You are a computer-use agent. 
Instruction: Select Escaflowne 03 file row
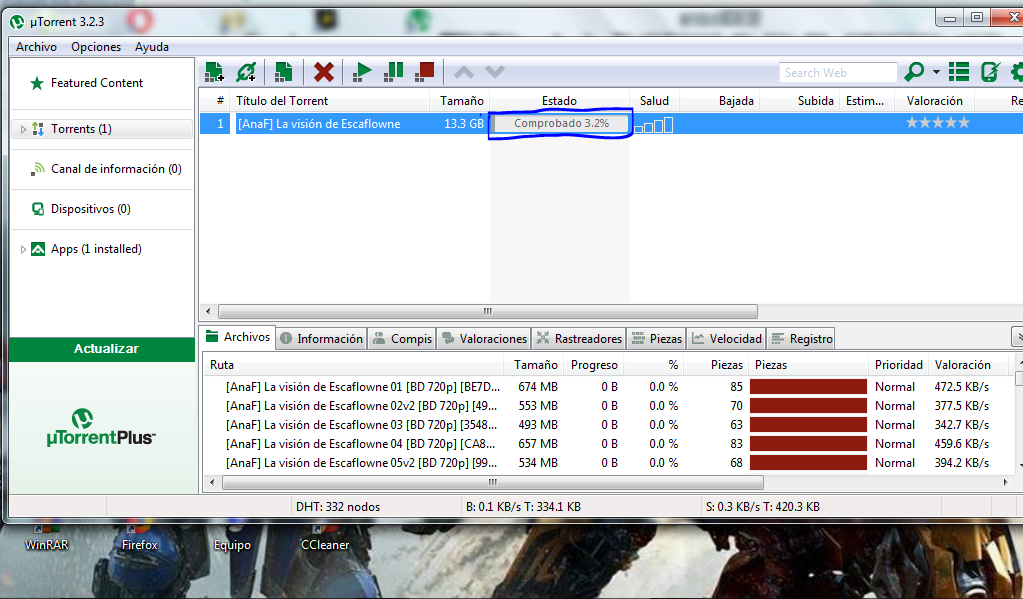pyautogui.click(x=607, y=425)
